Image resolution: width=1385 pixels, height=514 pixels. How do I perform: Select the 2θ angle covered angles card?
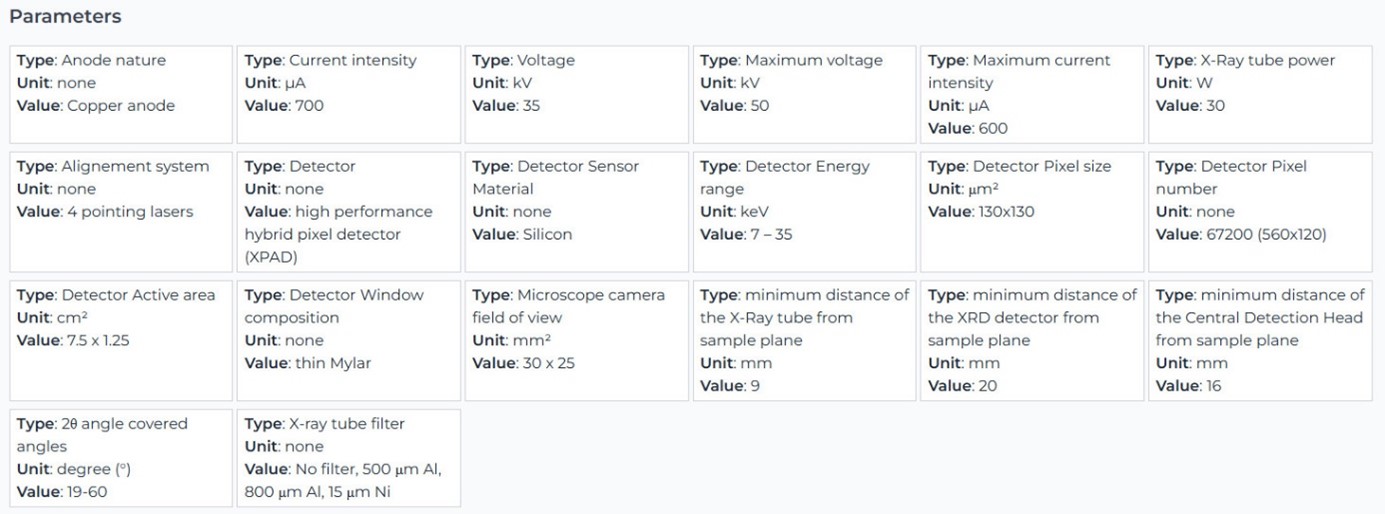pos(121,457)
